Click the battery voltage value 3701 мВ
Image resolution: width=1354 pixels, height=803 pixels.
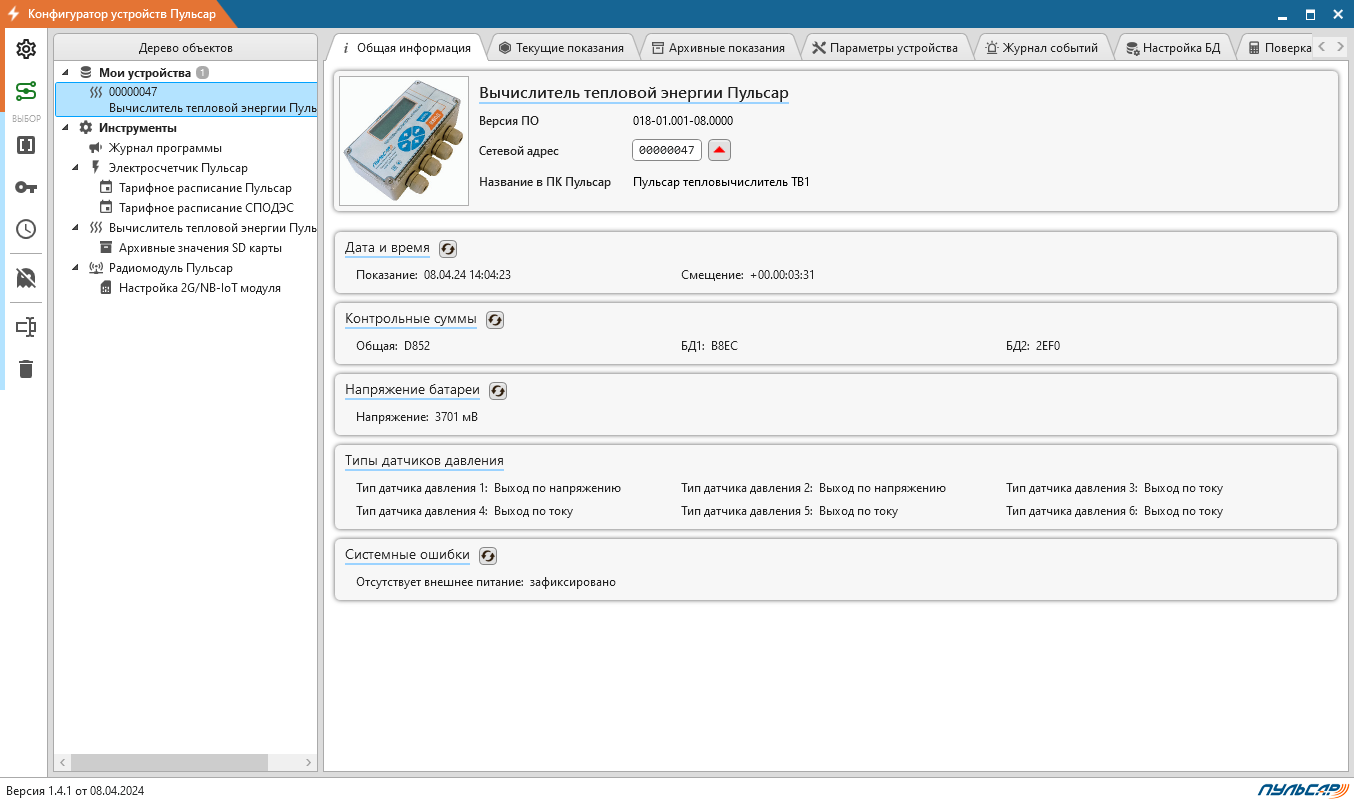(456, 417)
